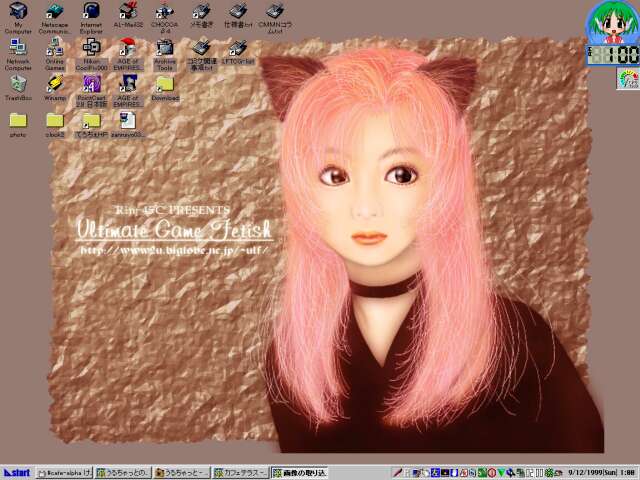Open the Download folder on the desktop

pos(165,84)
